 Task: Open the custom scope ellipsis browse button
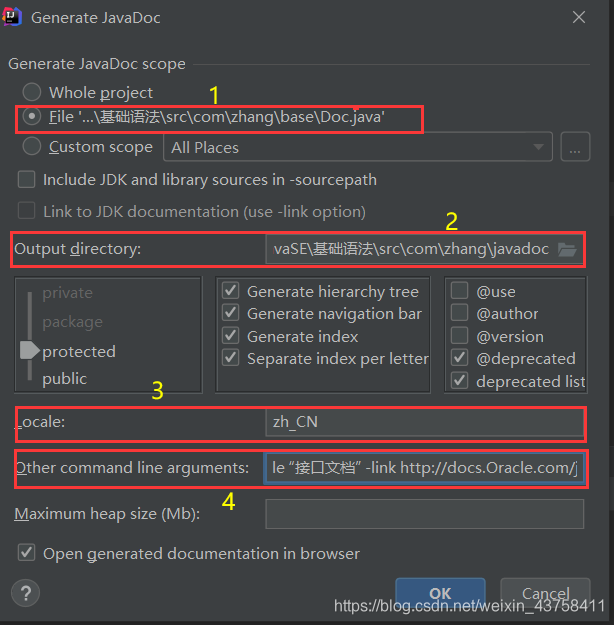(x=575, y=147)
